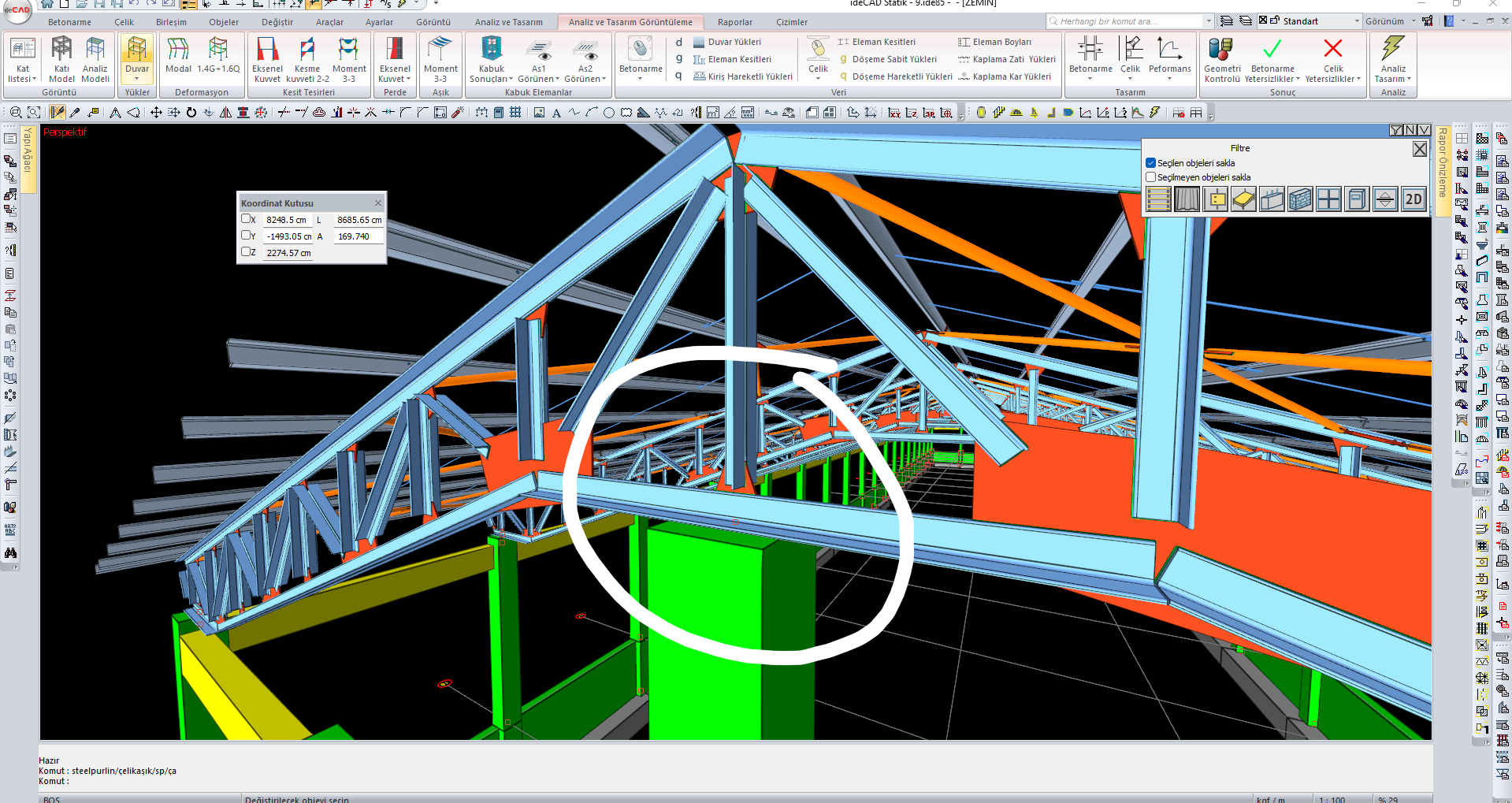Image resolution: width=1512 pixels, height=803 pixels.
Task: Open the Raporlar ribbon tab
Action: coord(734,22)
